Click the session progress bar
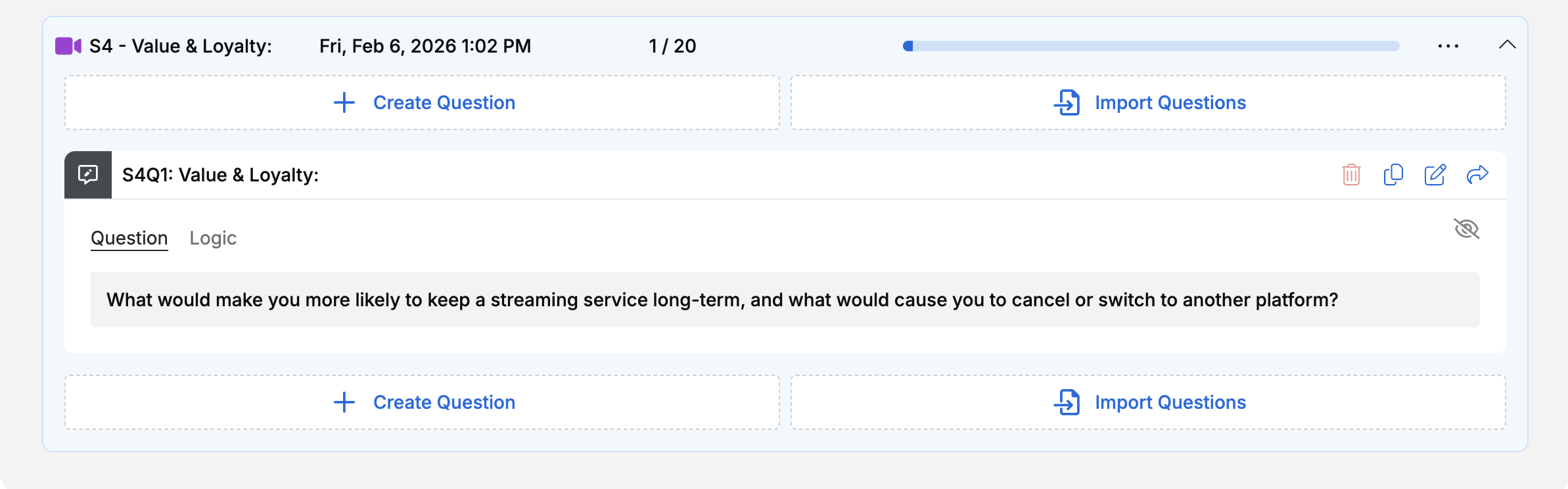This screenshot has height=489, width=1568. point(1151,46)
